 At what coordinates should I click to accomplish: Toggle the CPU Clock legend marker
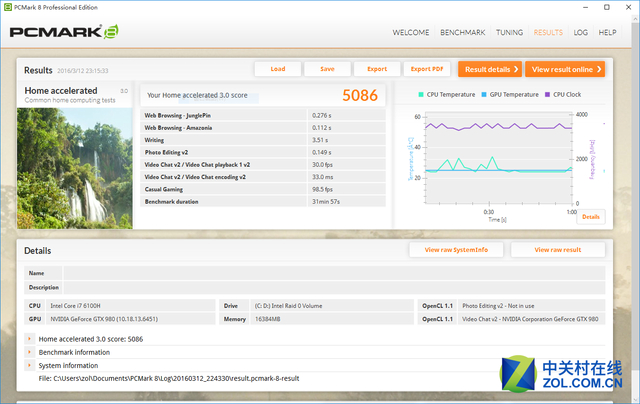coord(547,95)
